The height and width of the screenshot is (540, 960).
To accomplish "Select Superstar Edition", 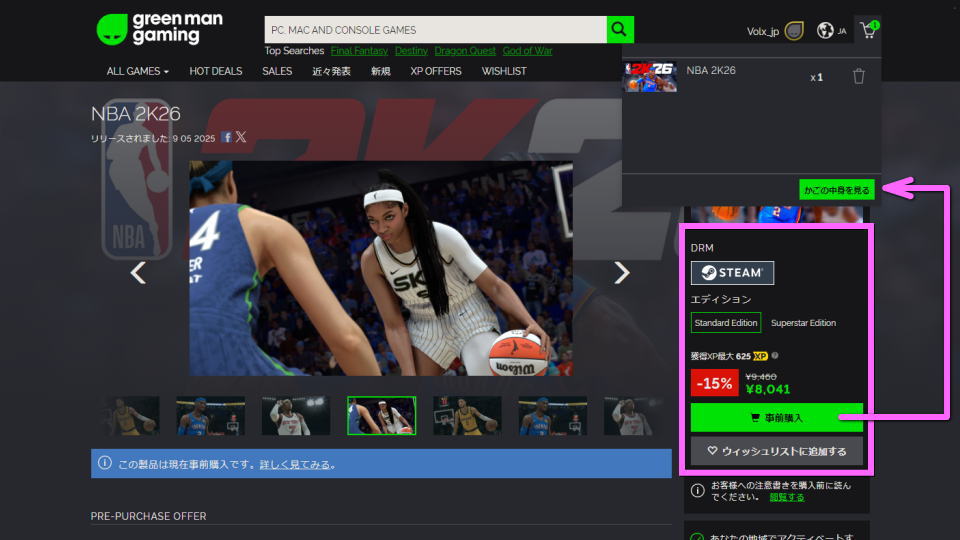I will 803,323.
